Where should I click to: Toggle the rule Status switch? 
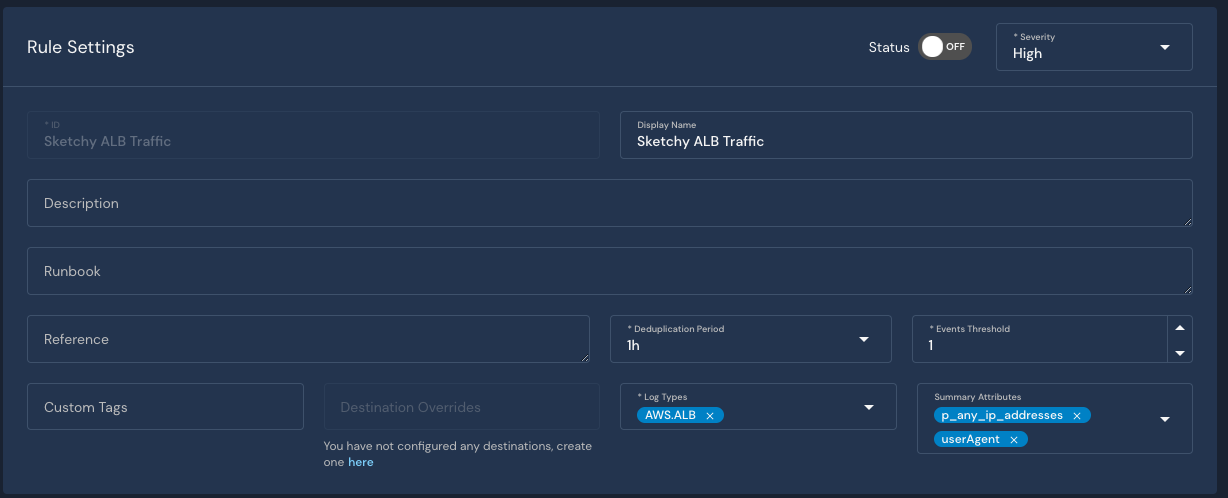coord(945,47)
